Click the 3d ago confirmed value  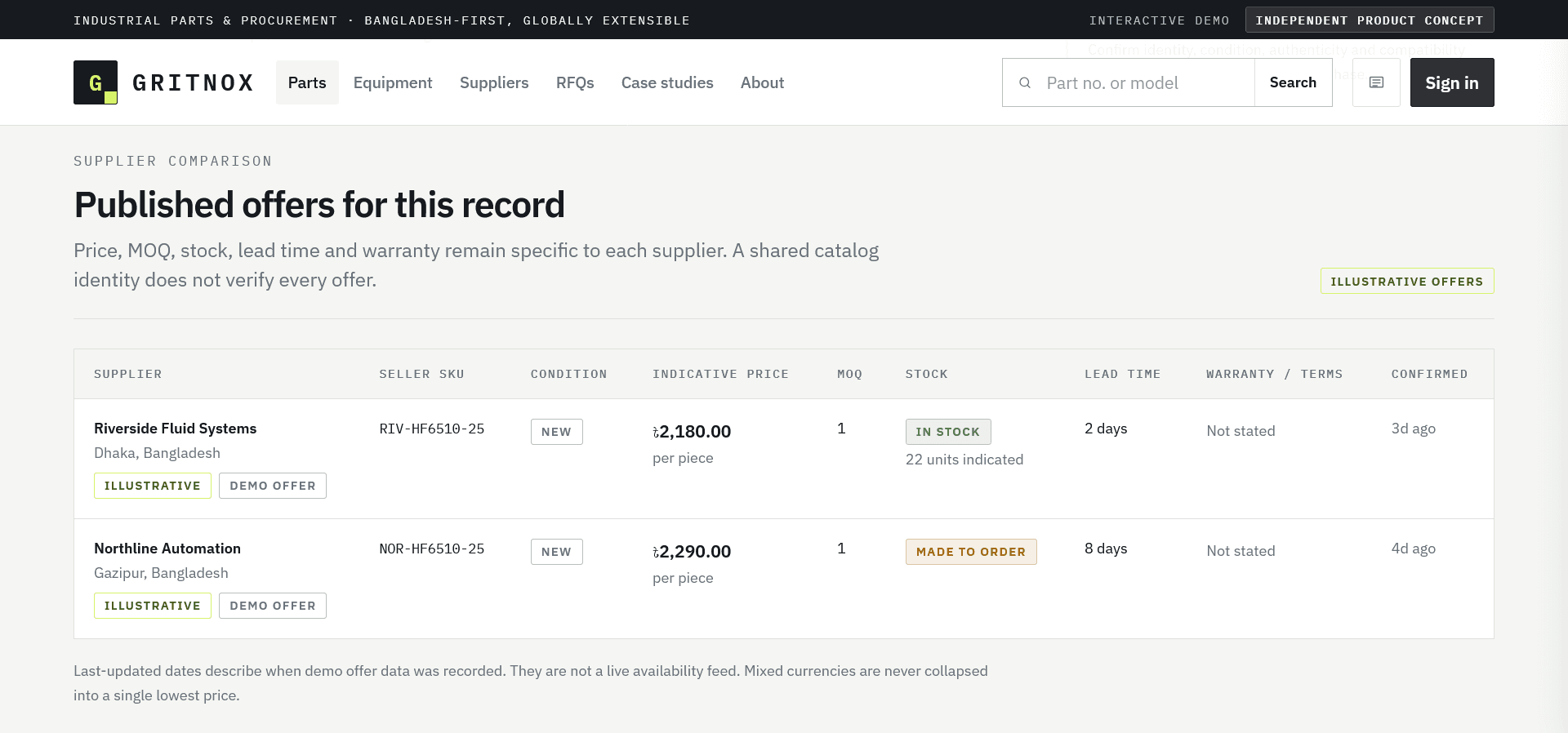[x=1414, y=429]
